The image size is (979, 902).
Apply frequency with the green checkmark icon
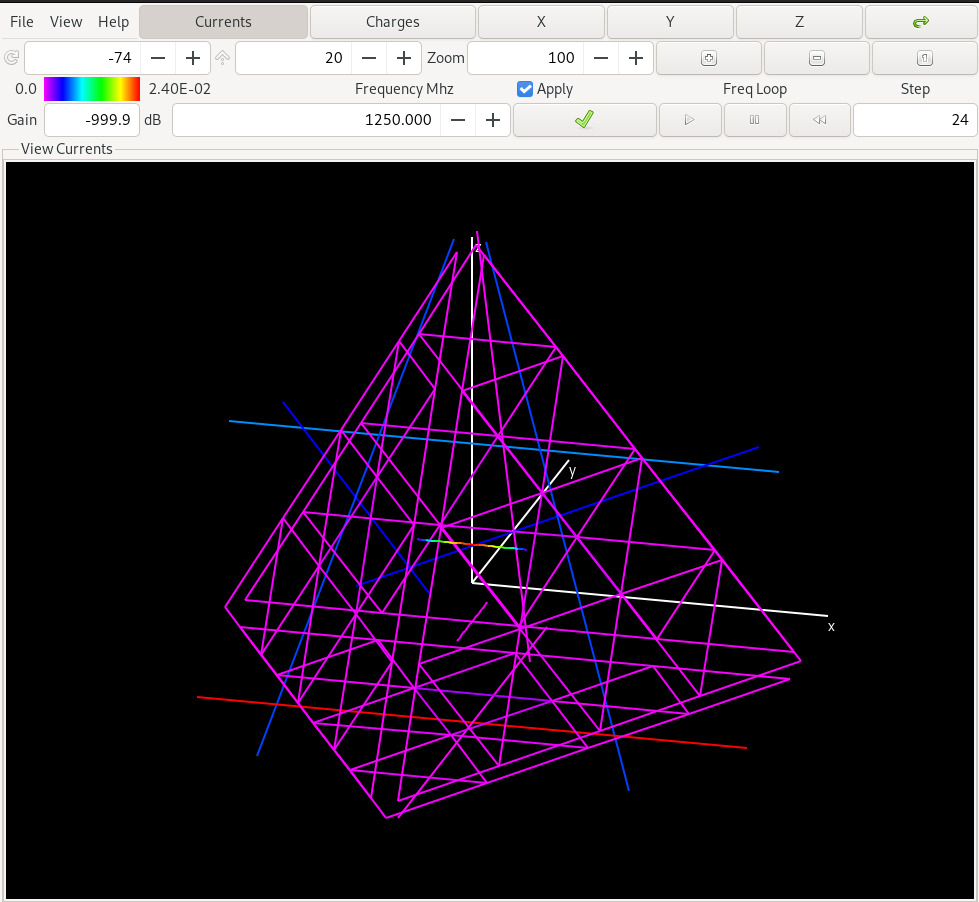pos(584,120)
